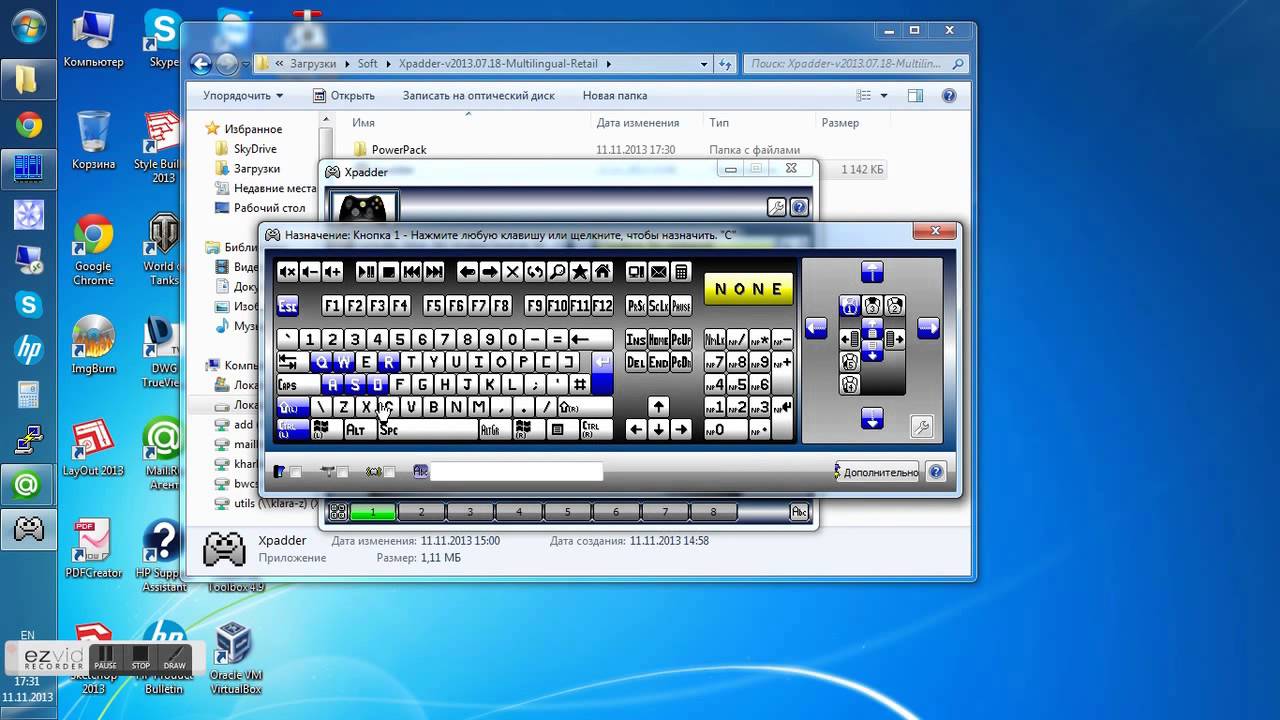The height and width of the screenshot is (720, 1280).
Task: Select the Play/Pause media key
Action: [366, 271]
